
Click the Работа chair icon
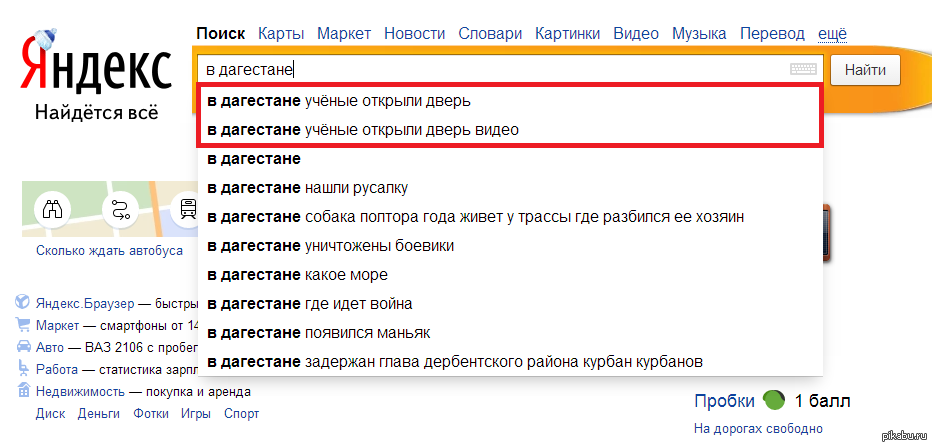point(23,368)
